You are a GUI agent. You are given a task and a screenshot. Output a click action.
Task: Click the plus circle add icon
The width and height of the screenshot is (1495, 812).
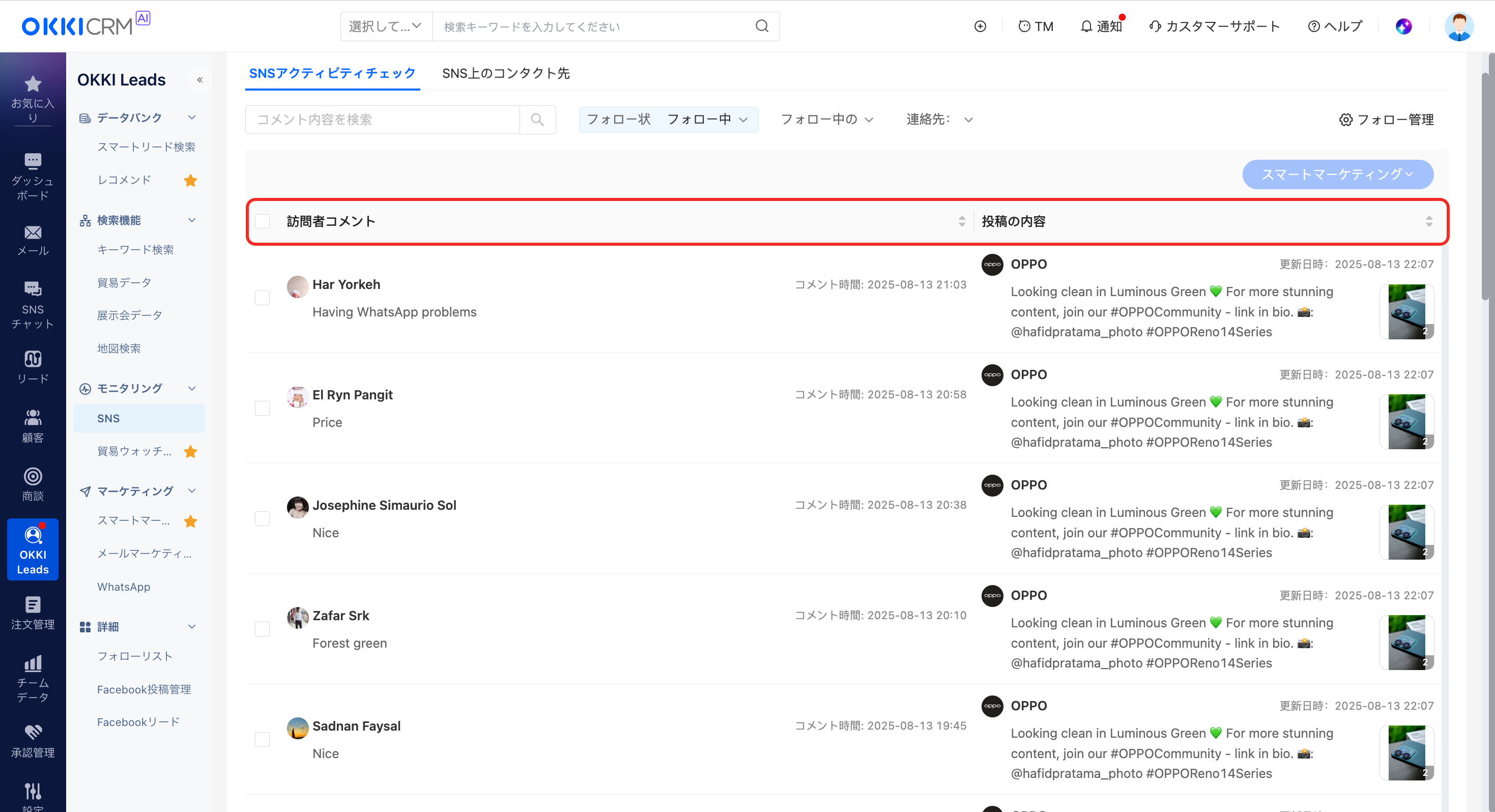[x=980, y=26]
